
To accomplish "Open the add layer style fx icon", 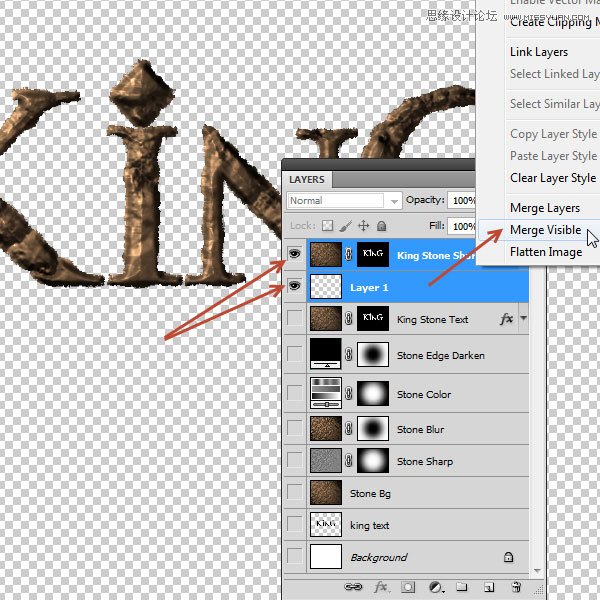I will [x=381, y=586].
